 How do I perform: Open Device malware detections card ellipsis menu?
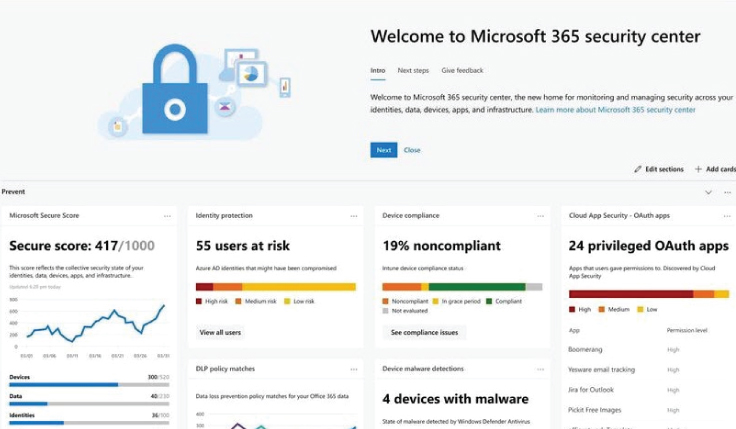[540, 369]
